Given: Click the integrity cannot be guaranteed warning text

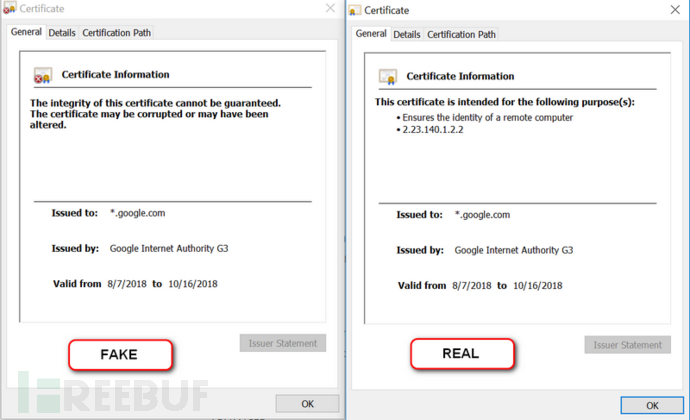Looking at the screenshot, I should (155, 114).
